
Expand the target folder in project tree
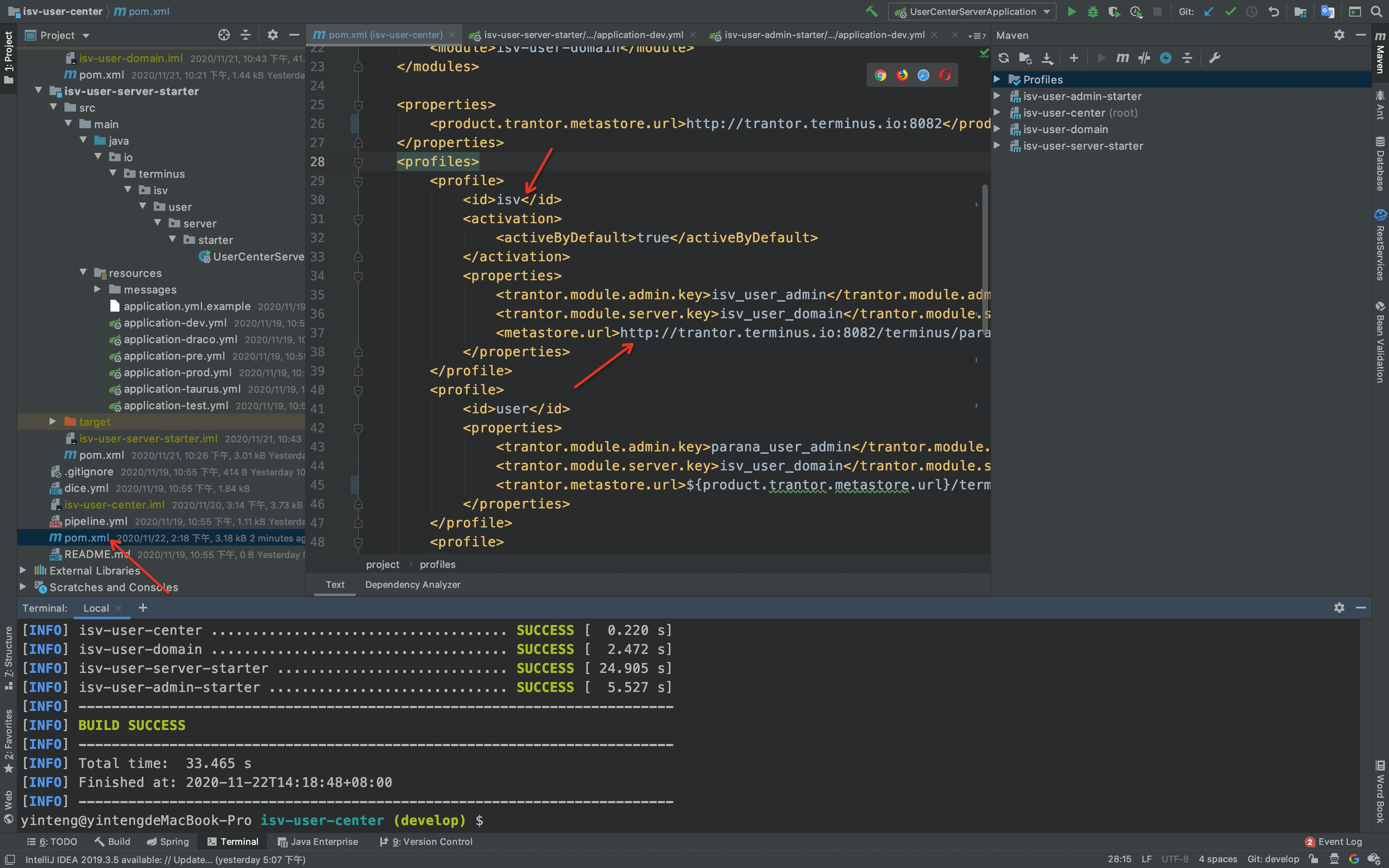(x=52, y=421)
